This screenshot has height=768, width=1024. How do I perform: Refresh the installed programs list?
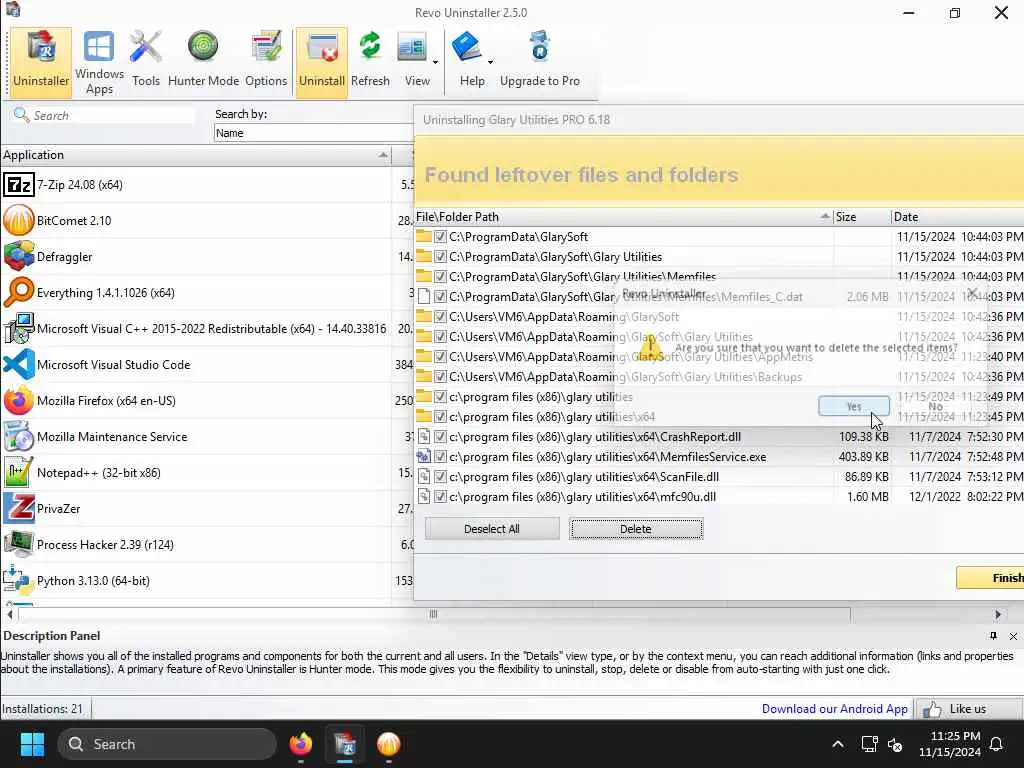coord(370,61)
